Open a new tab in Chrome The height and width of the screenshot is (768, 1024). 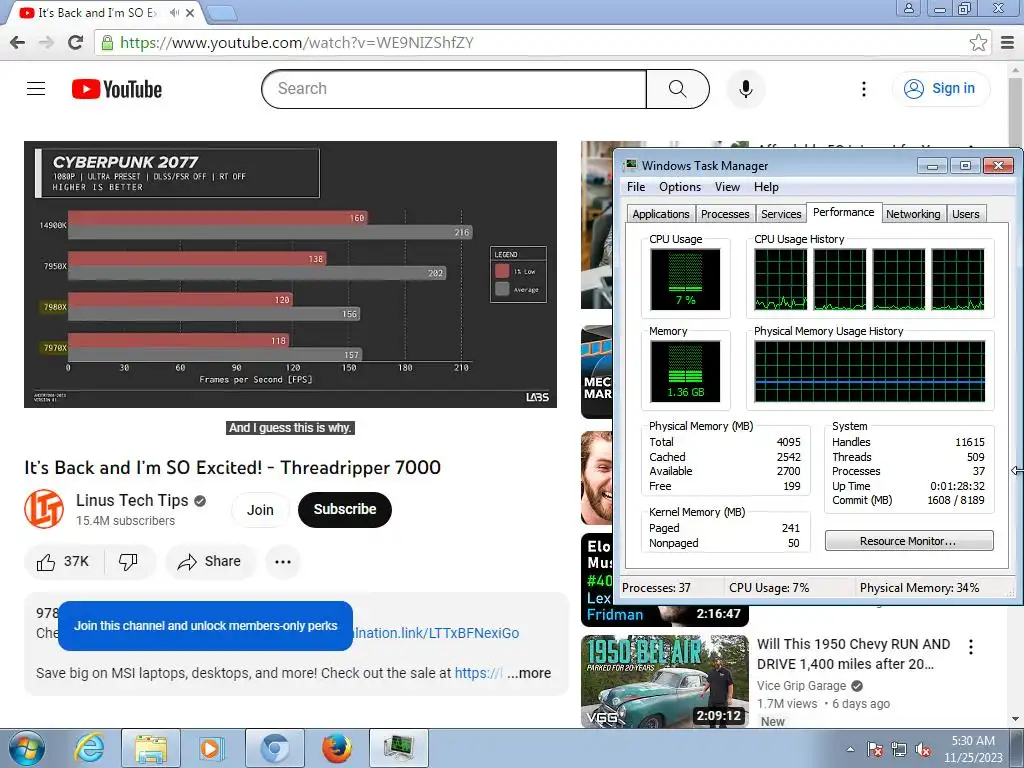tap(221, 12)
